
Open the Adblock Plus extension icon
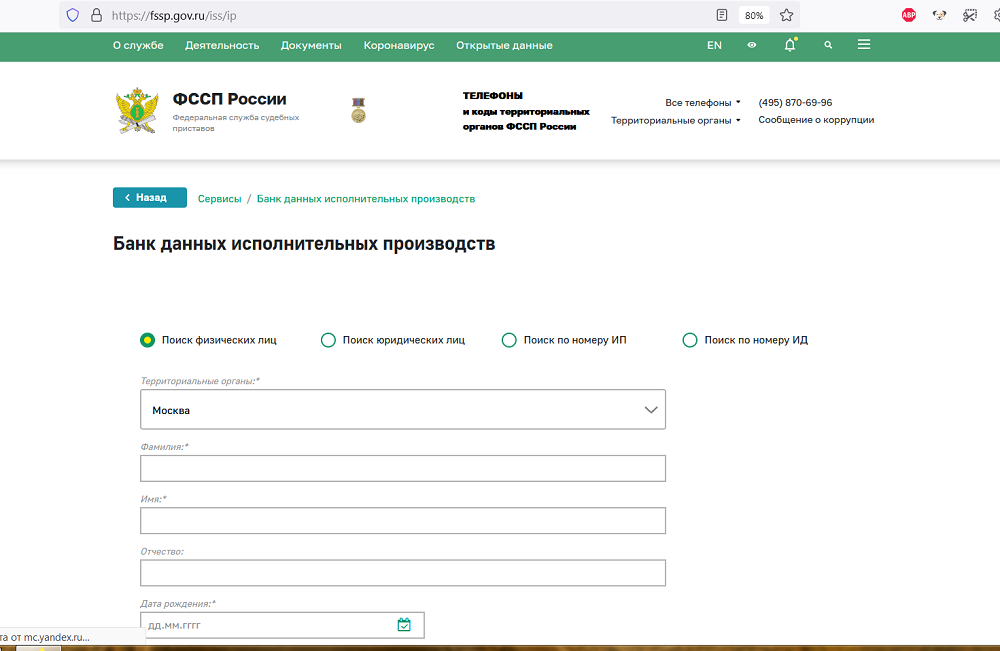pyautogui.click(x=909, y=15)
